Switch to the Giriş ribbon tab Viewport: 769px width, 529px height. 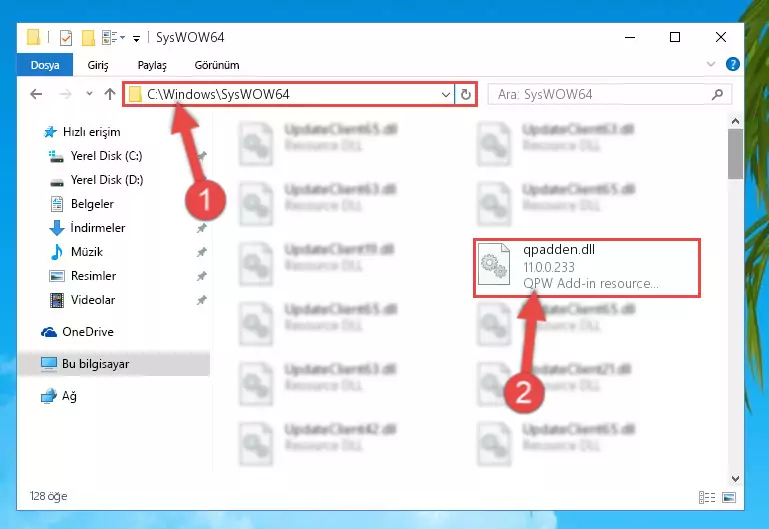(98, 65)
